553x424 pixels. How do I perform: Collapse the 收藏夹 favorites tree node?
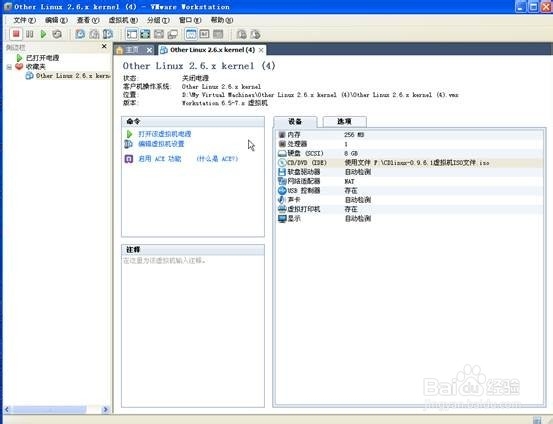[9, 67]
